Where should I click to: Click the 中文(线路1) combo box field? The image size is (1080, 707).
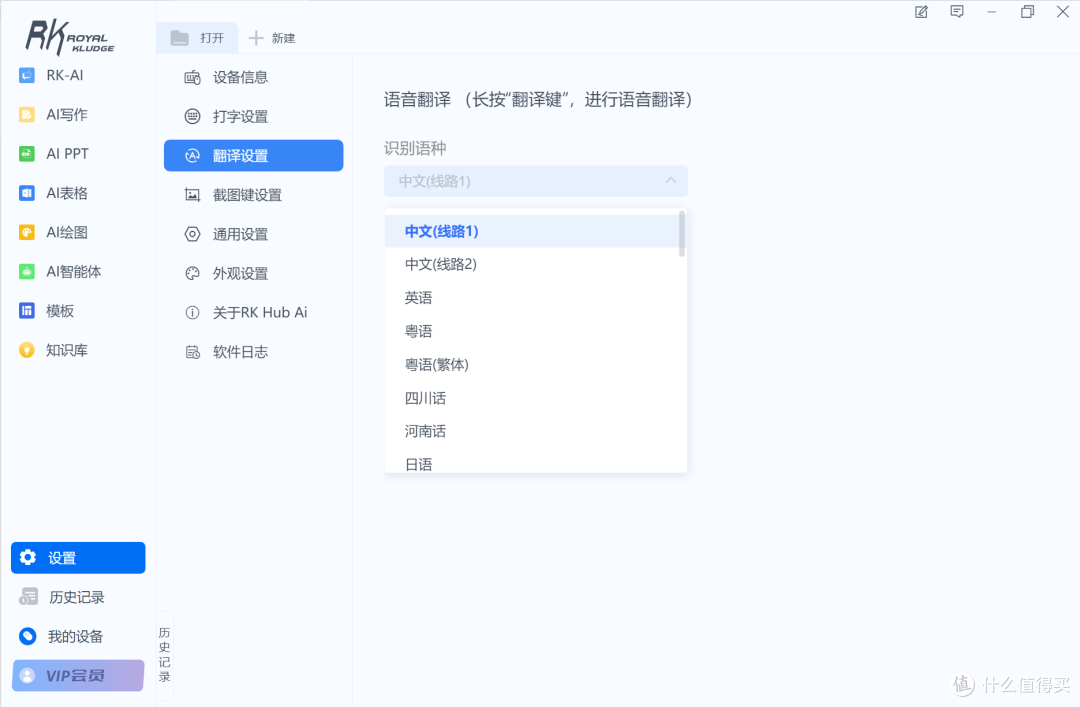click(x=535, y=181)
